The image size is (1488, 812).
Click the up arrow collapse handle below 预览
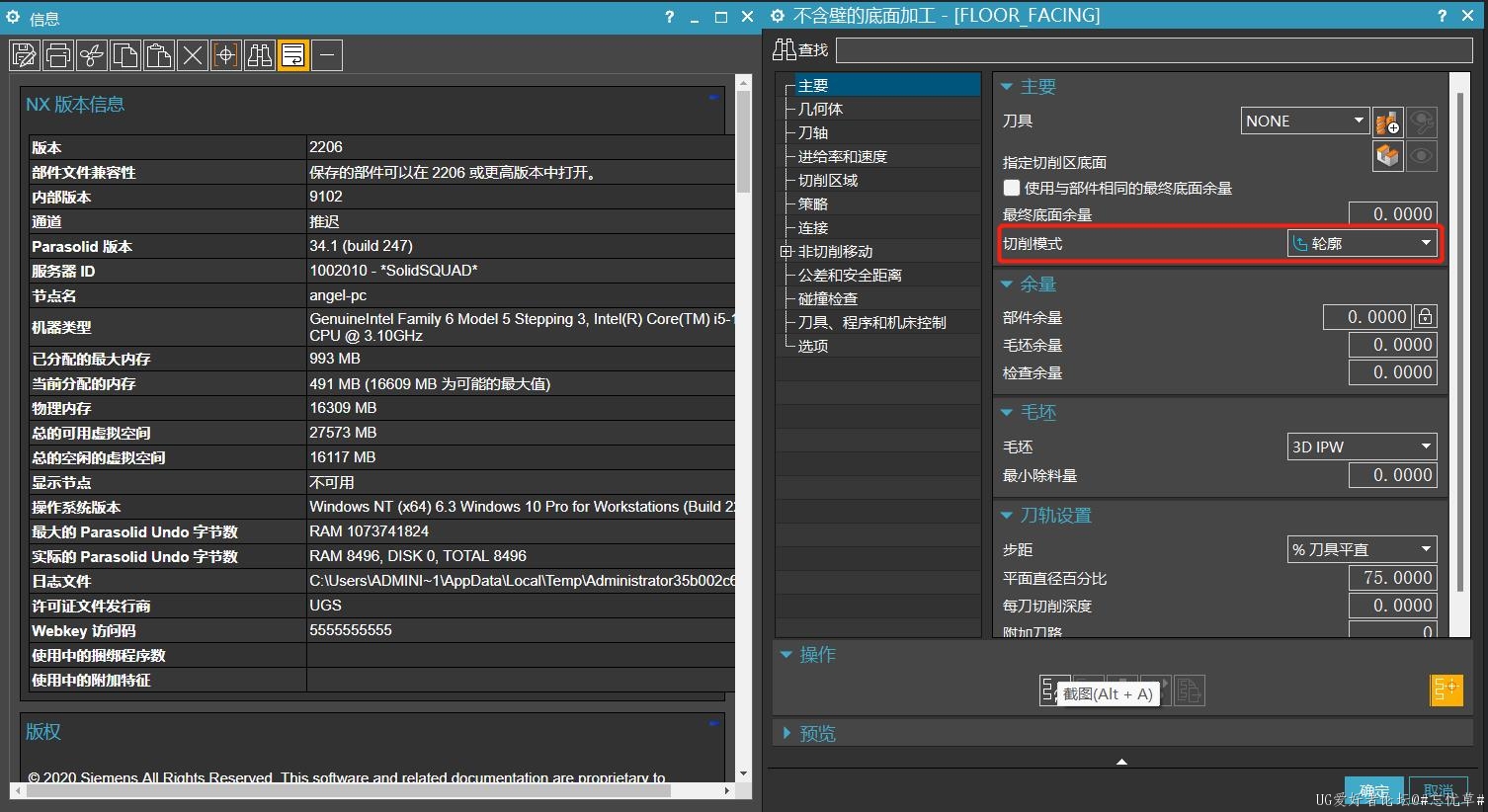point(1121,762)
